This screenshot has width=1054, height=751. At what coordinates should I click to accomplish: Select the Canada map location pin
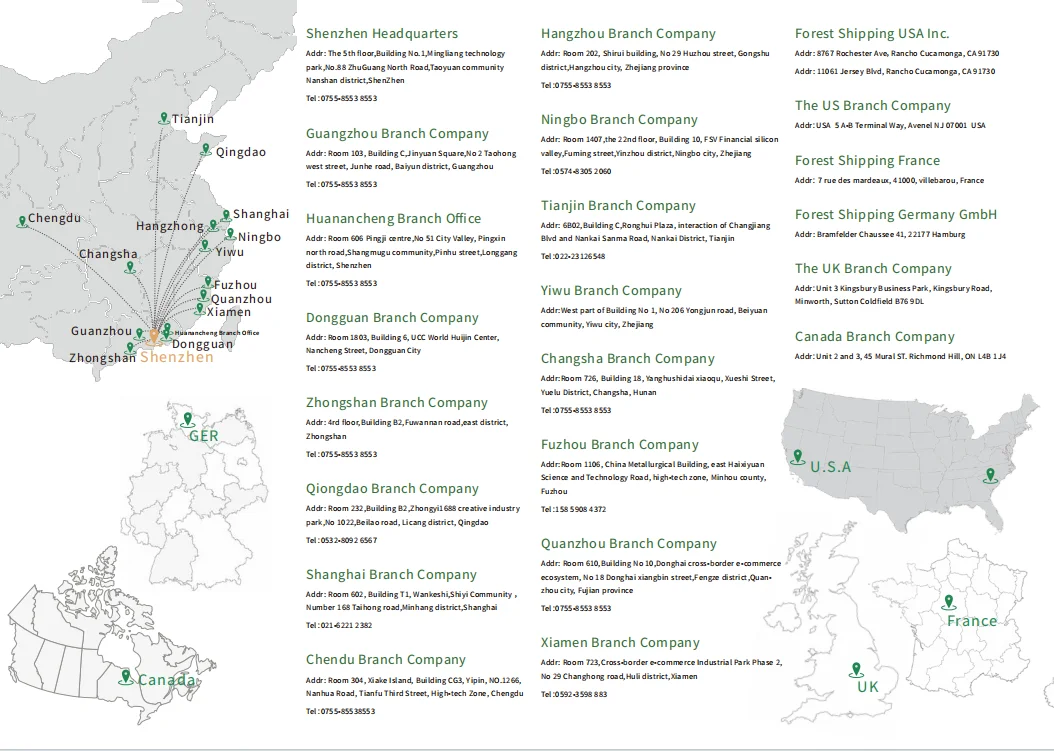pyautogui.click(x=125, y=677)
